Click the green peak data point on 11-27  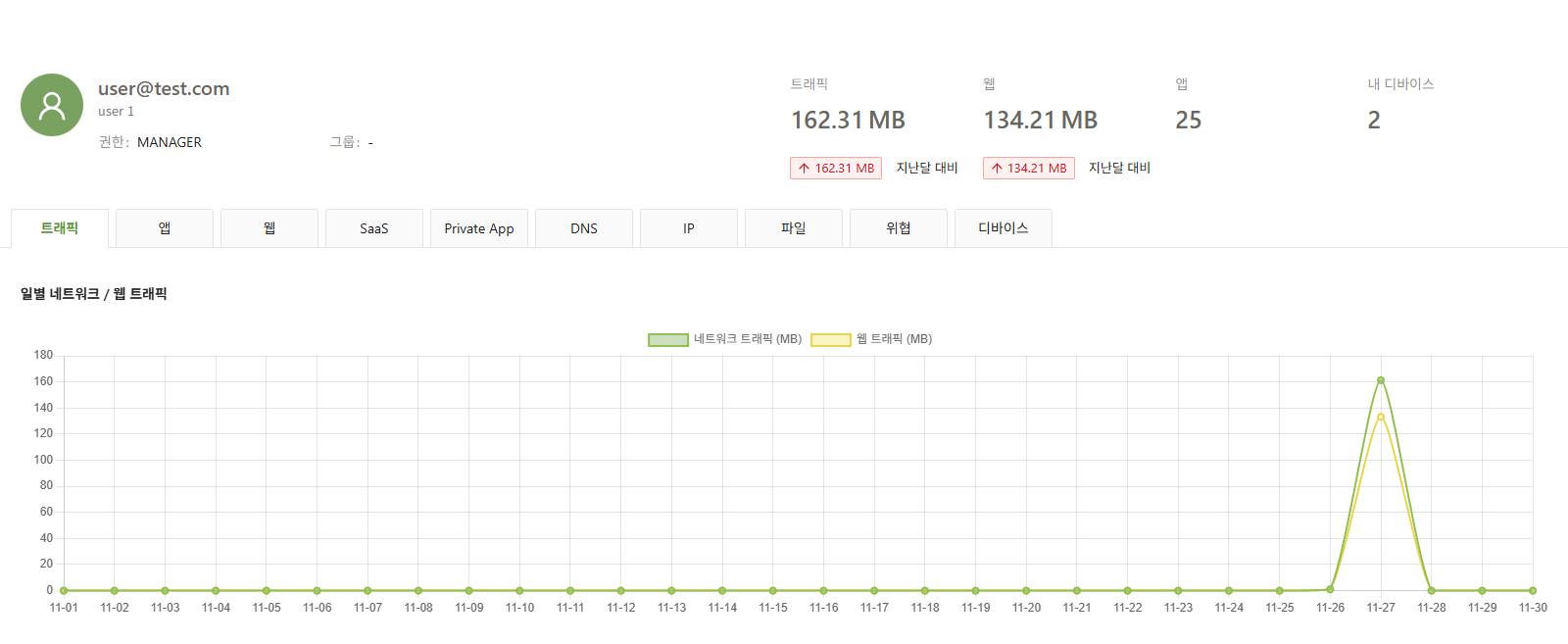pyautogui.click(x=1381, y=380)
